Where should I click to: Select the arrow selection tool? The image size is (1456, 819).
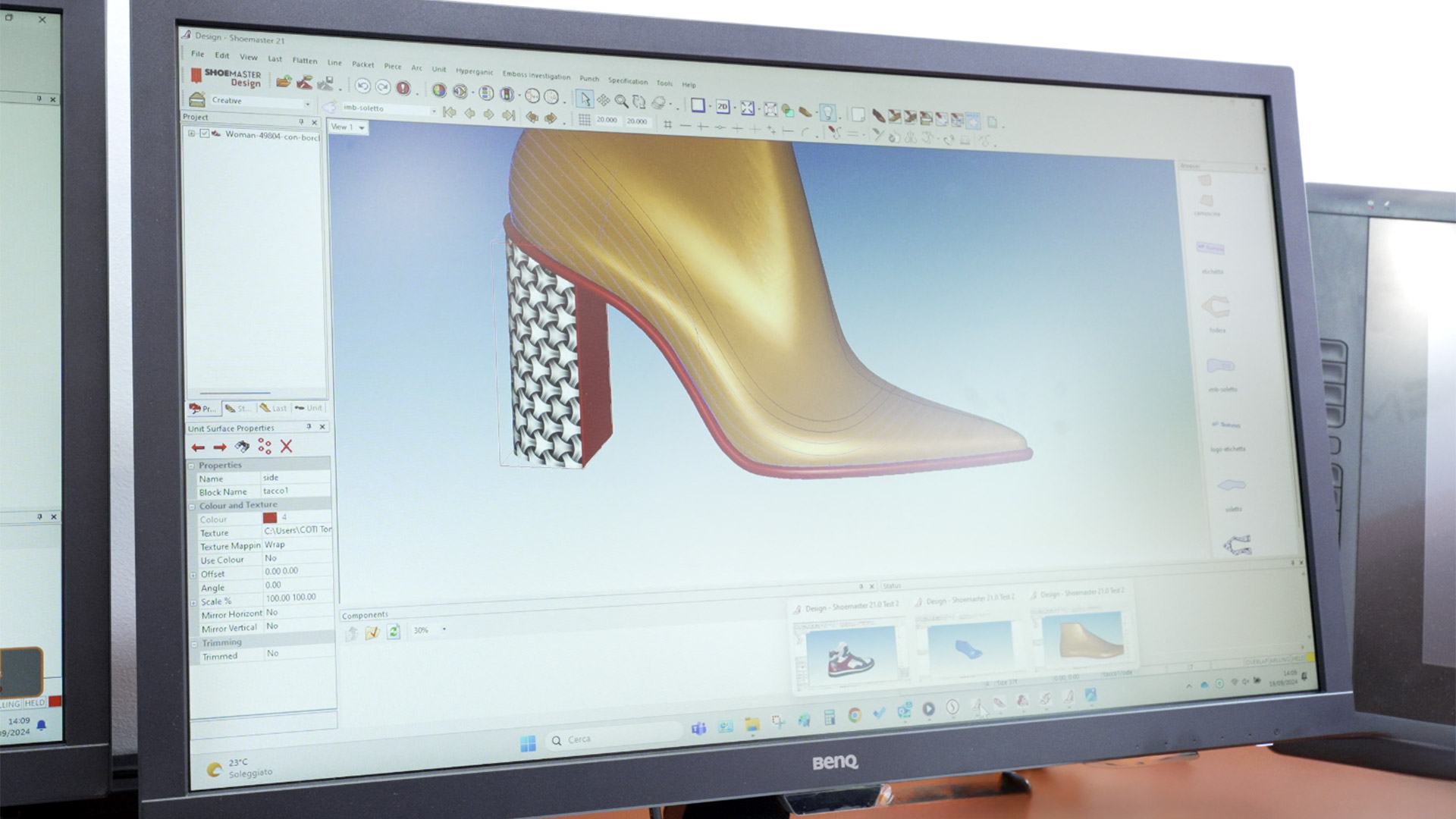pos(586,99)
